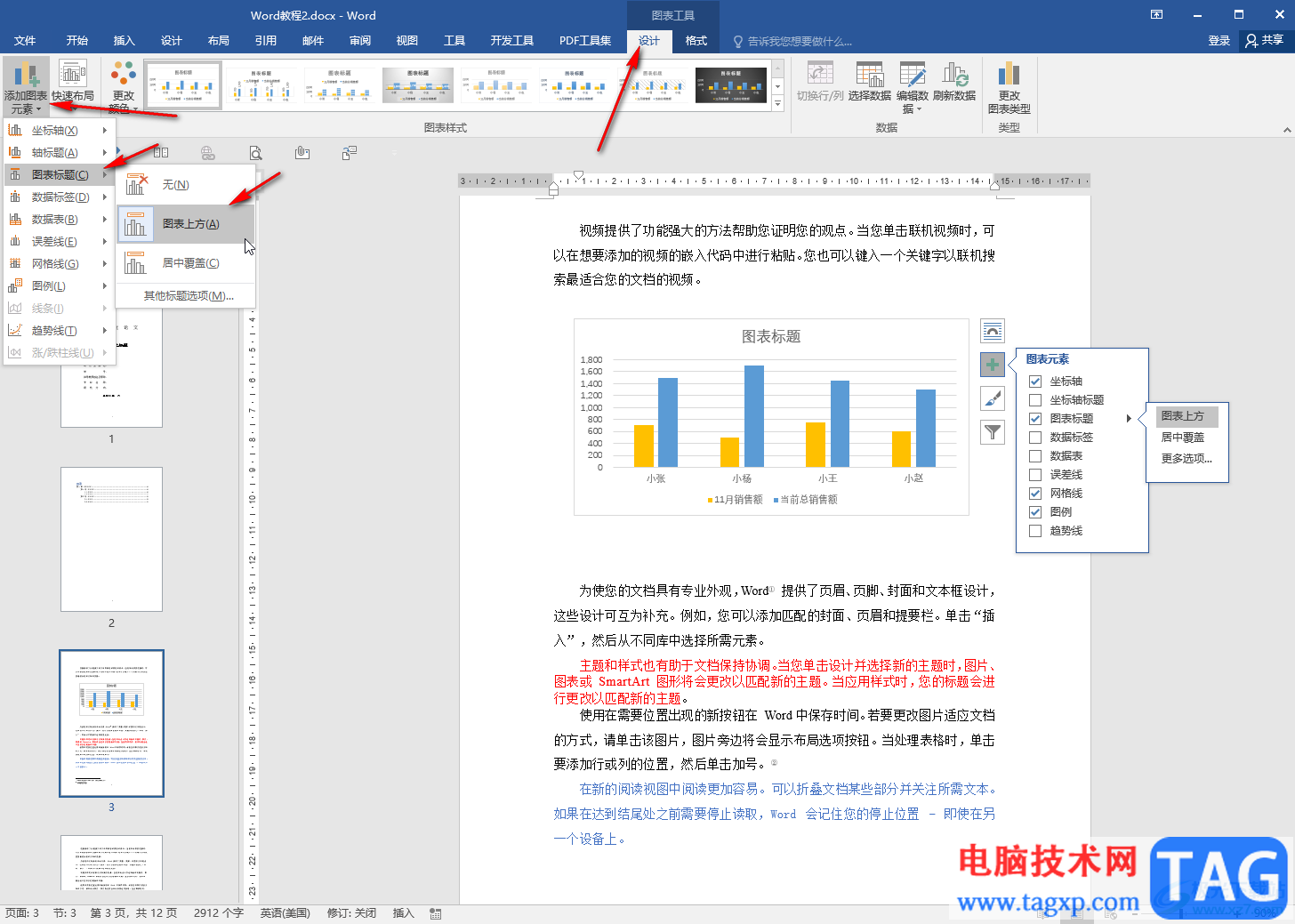Uncheck the 网格线 checkbox

[1035, 494]
